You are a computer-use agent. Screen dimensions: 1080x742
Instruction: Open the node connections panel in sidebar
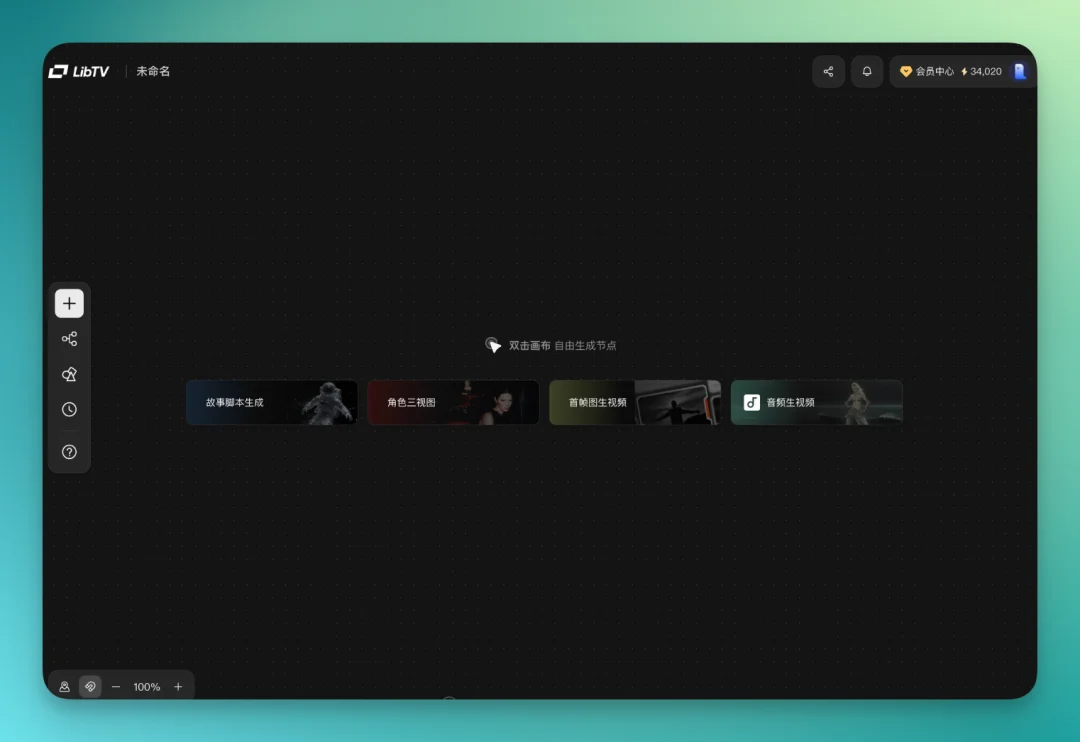(69, 338)
